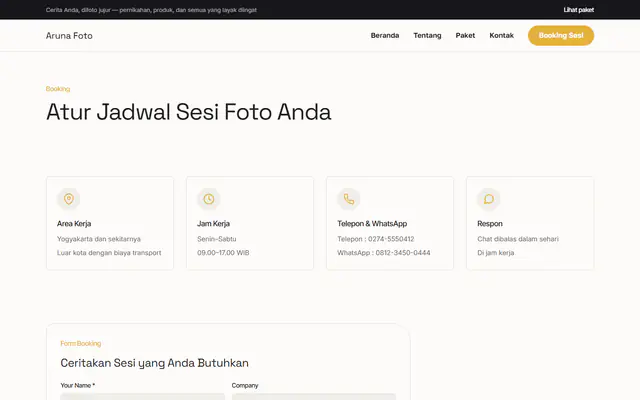This screenshot has width=640, height=400.
Task: Select Kontak in the navigation bar
Action: (x=501, y=36)
